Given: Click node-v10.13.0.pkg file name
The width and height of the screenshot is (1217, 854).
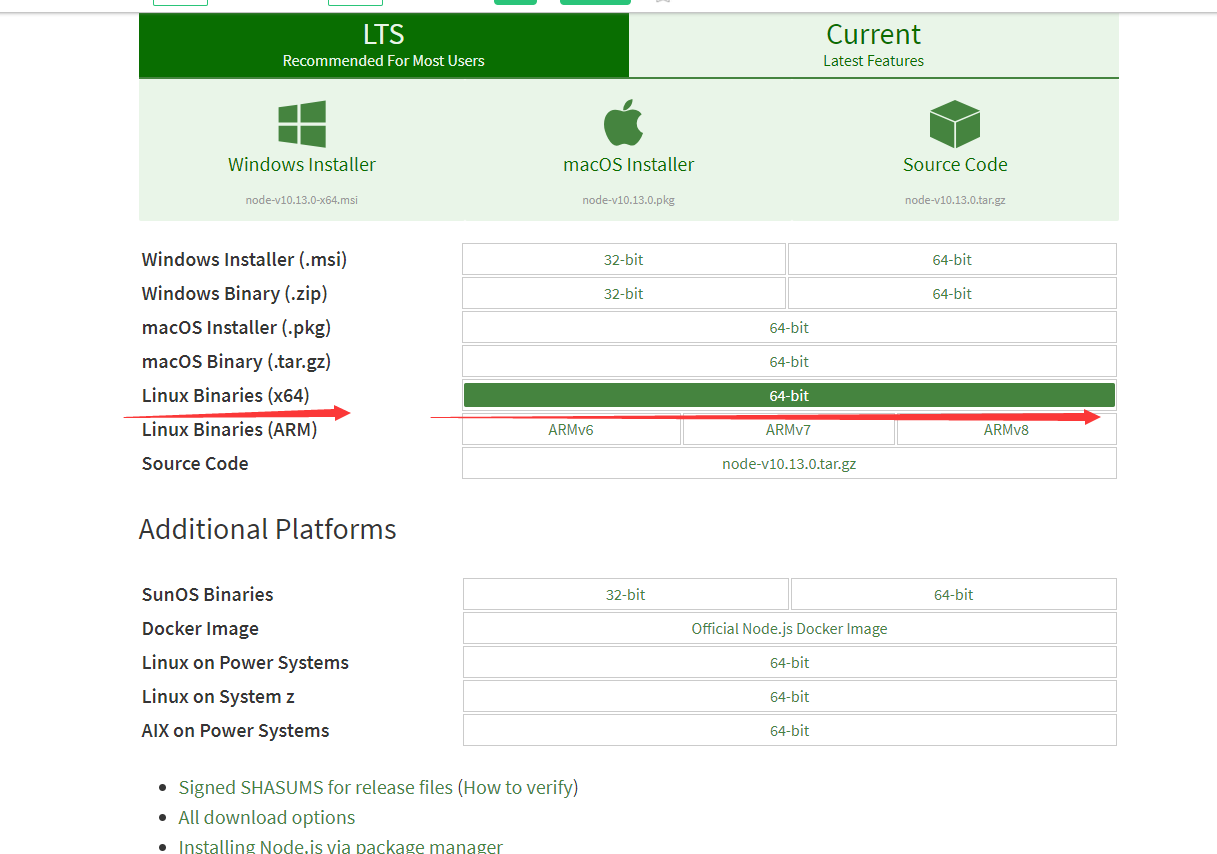Looking at the screenshot, I should 629,200.
